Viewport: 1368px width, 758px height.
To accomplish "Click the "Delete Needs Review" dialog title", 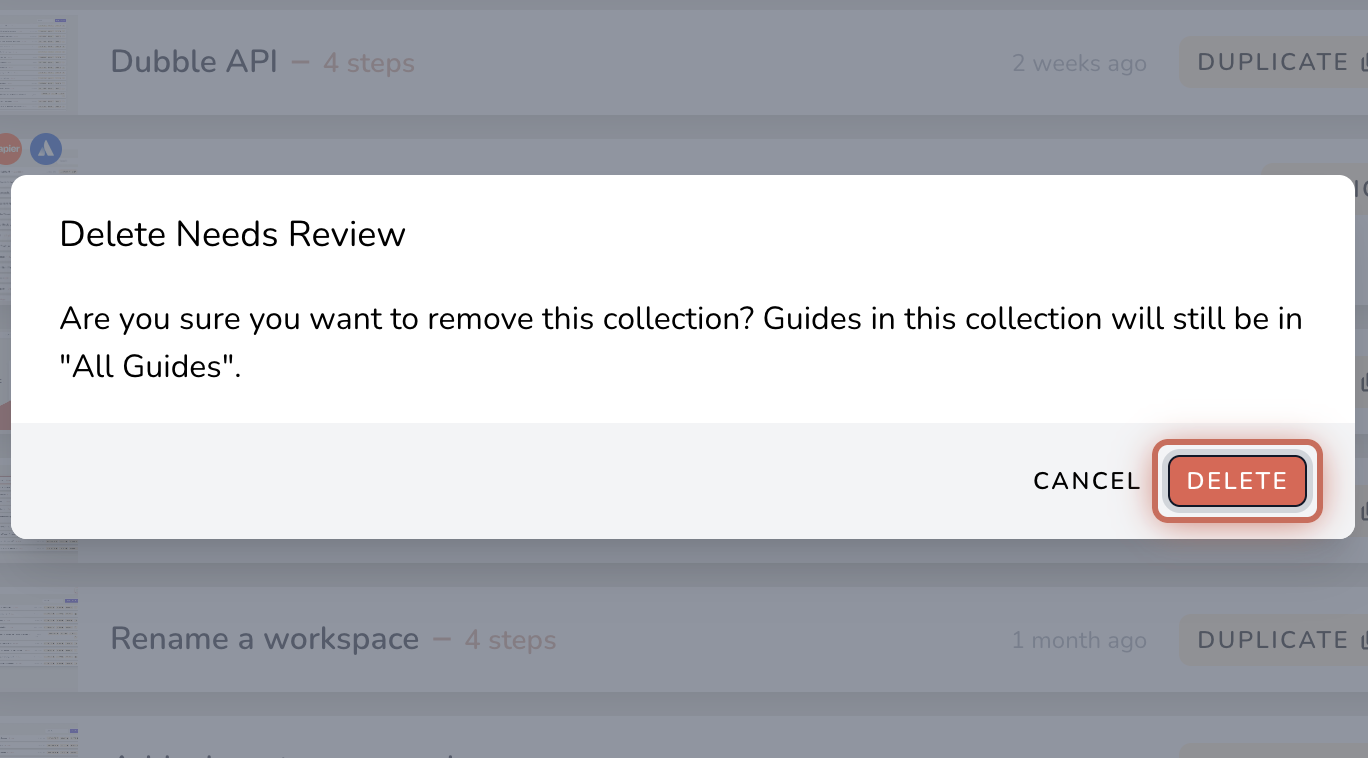I will (233, 234).
